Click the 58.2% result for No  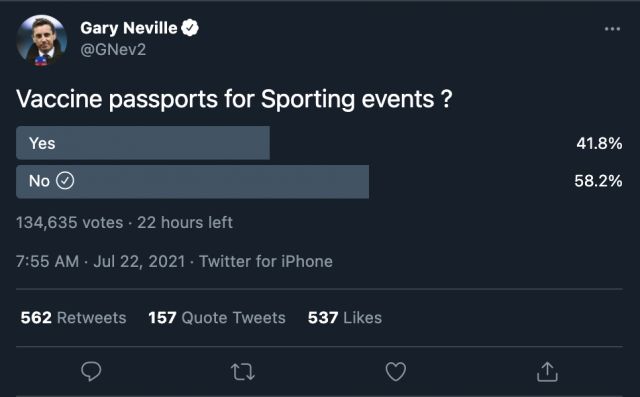pyautogui.click(x=598, y=181)
